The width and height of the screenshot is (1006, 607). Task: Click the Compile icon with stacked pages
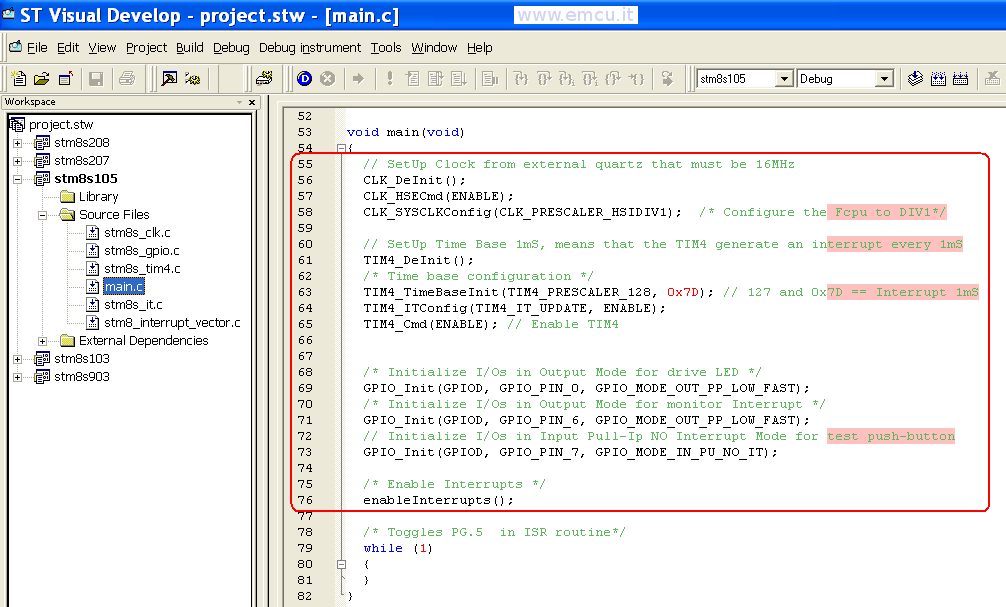916,79
